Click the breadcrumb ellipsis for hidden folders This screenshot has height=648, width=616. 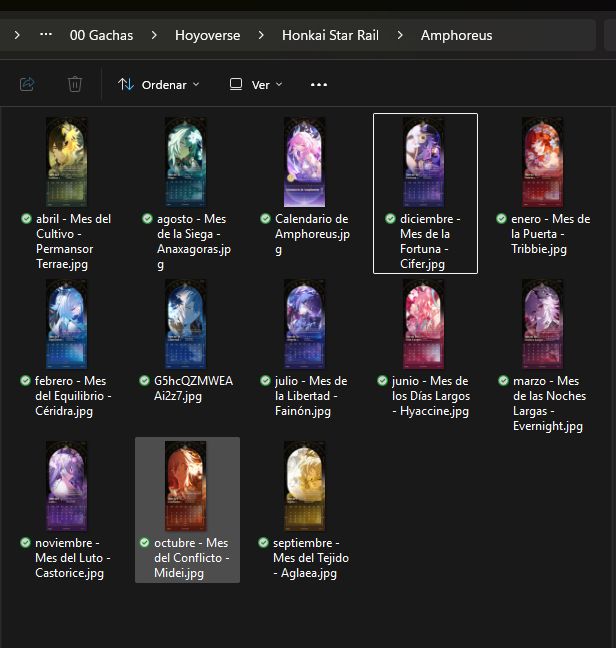tap(46, 35)
